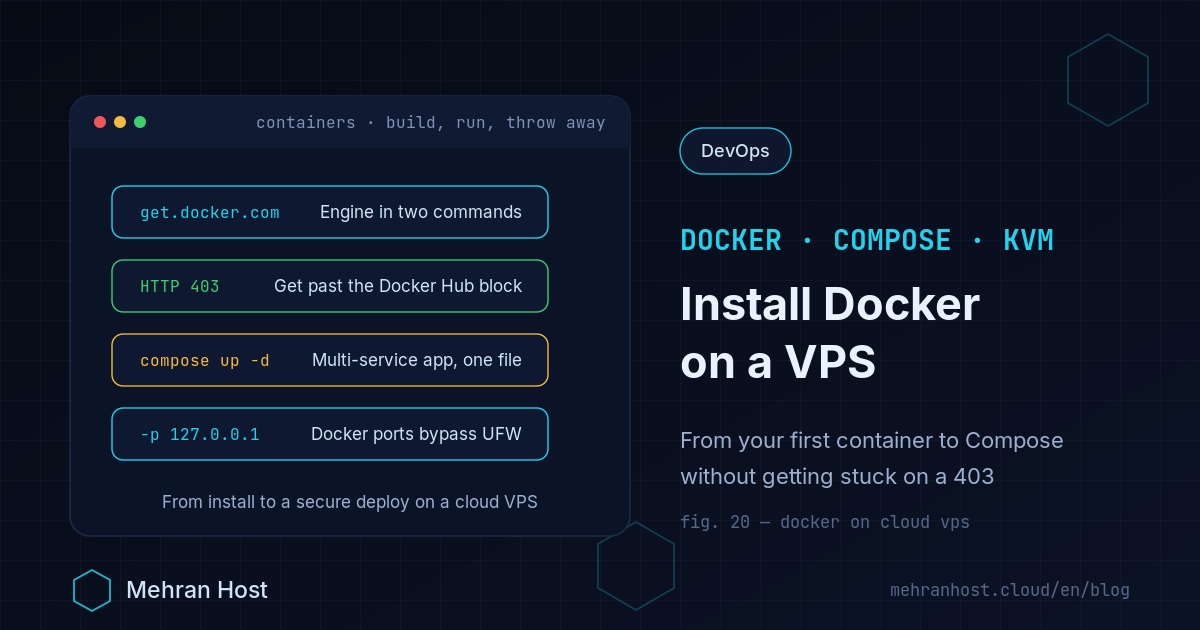Click the green dot in the terminal titlebar
The width and height of the screenshot is (1200, 630).
(x=140, y=122)
